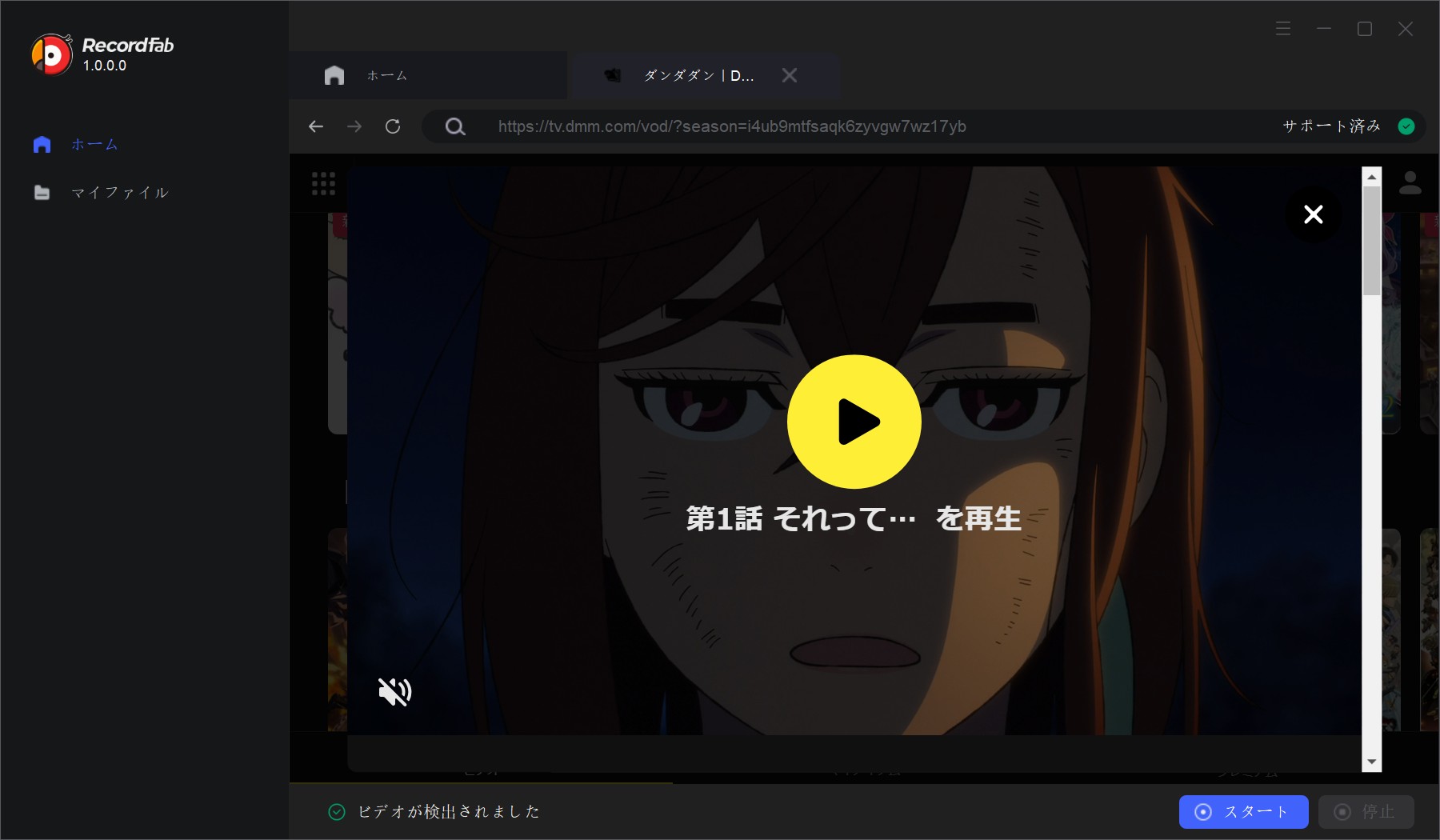Image resolution: width=1440 pixels, height=840 pixels.
Task: Close the ダンダダン tab
Action: [x=790, y=75]
